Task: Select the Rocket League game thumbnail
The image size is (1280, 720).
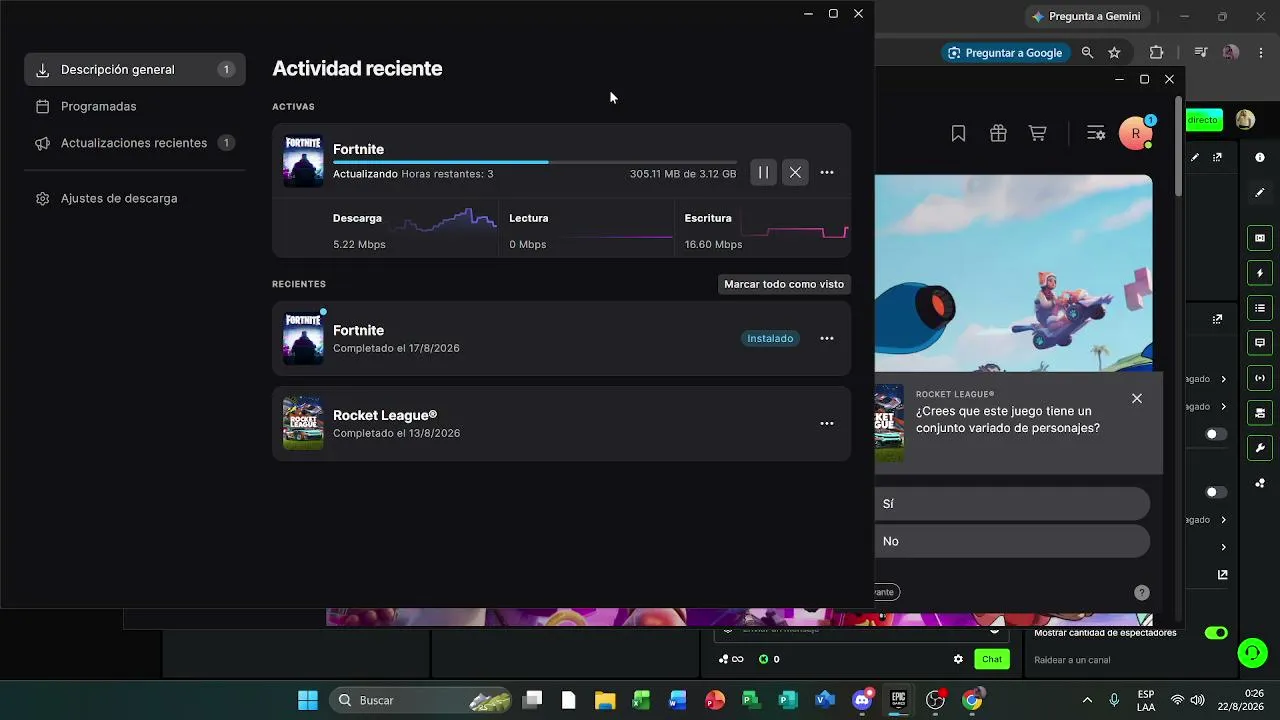Action: pyautogui.click(x=303, y=424)
